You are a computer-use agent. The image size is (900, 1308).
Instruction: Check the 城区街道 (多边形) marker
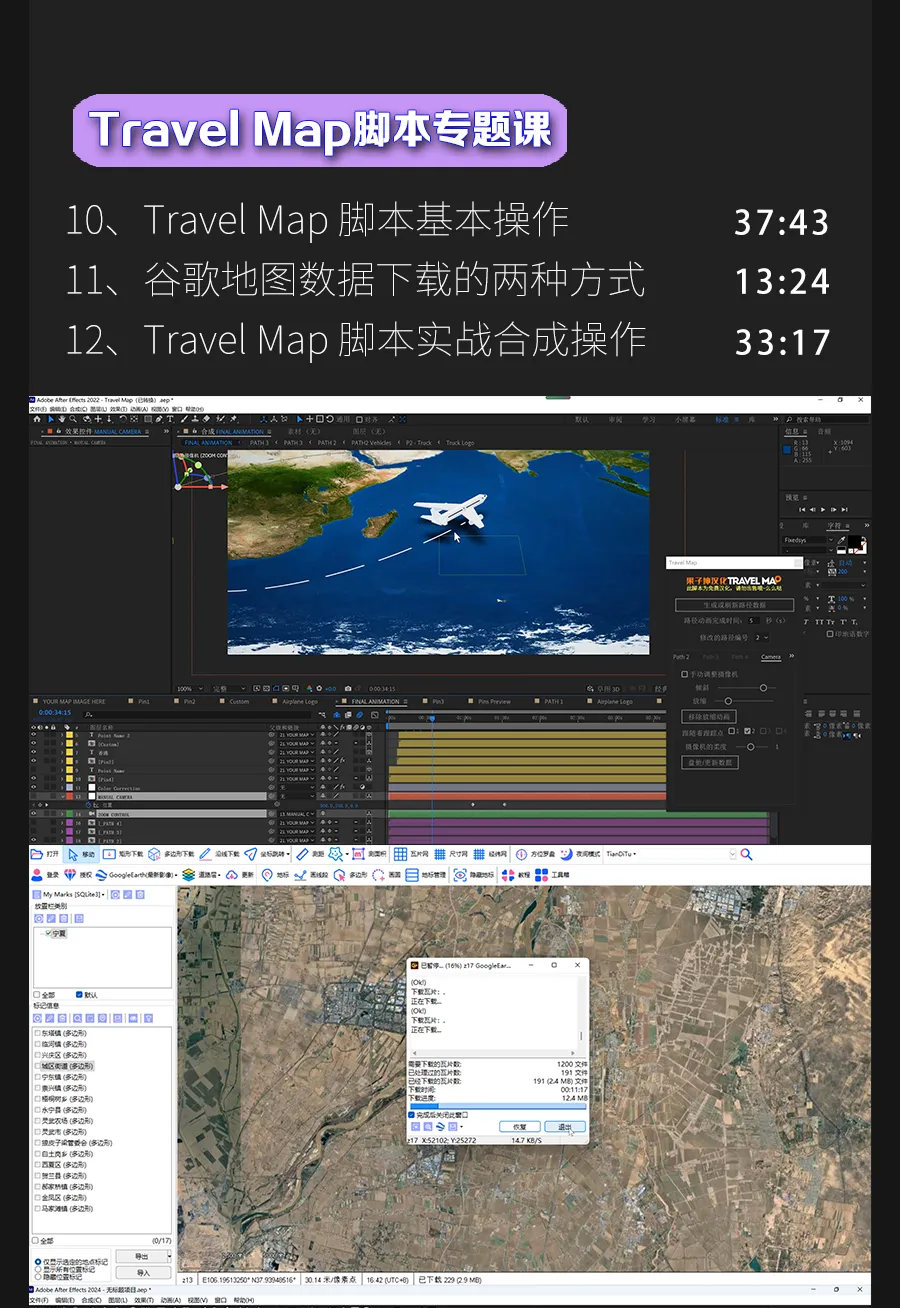38,1066
